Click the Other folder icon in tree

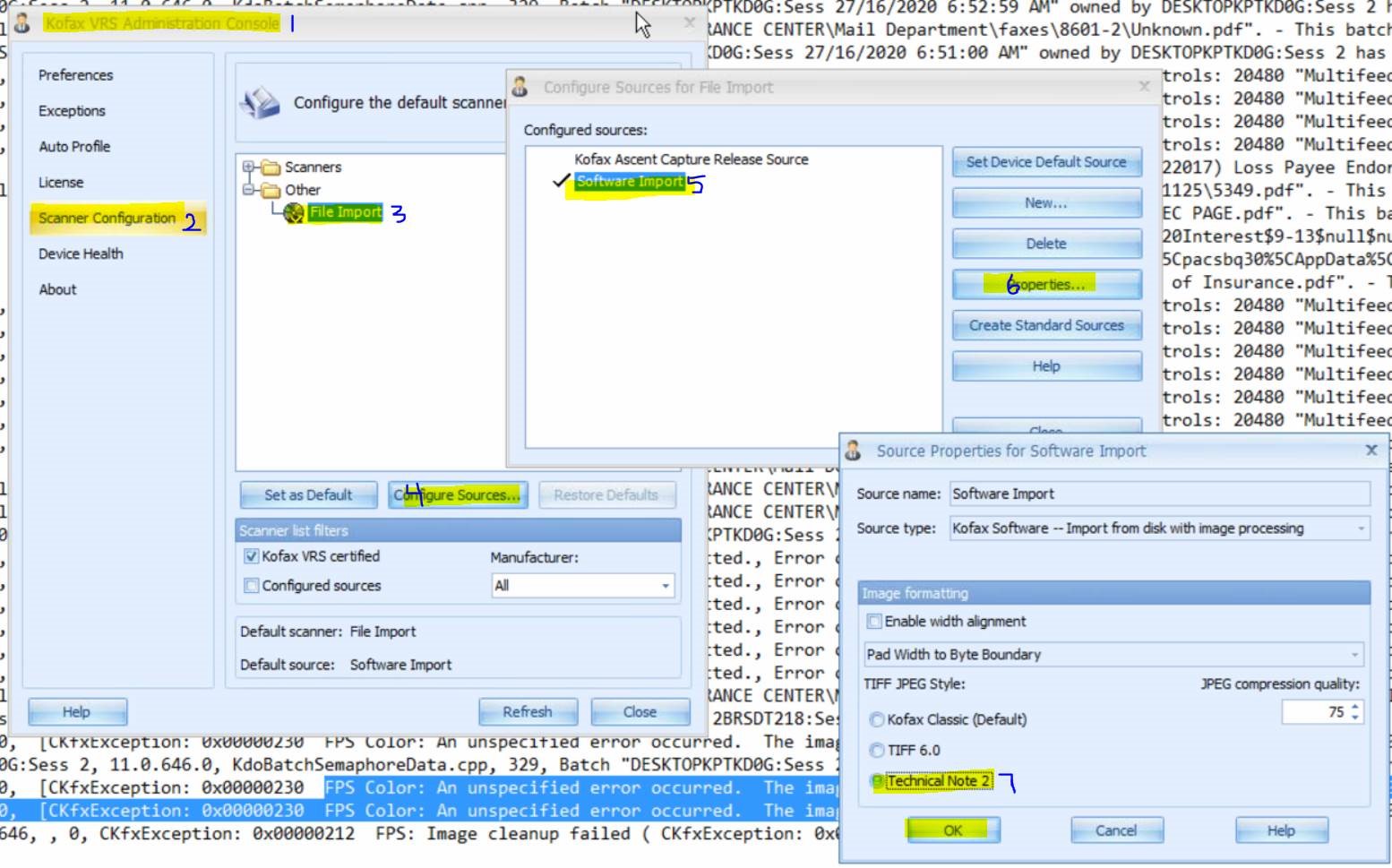(x=271, y=190)
